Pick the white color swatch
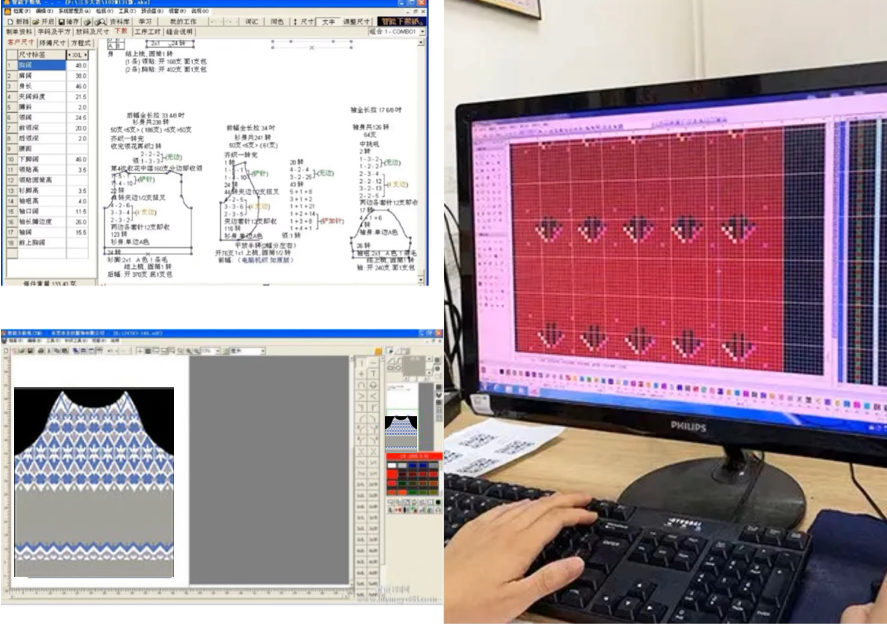Viewport: 887px width, 624px height. tap(391, 465)
